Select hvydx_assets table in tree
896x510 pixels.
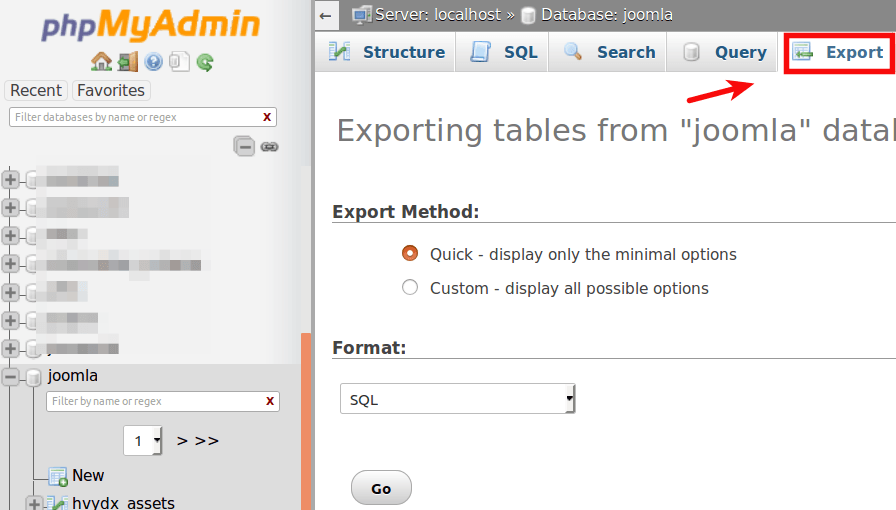[x=123, y=503]
